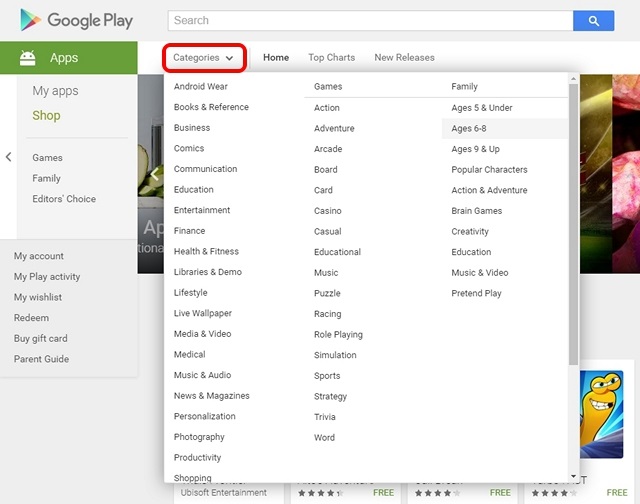Image resolution: width=640 pixels, height=504 pixels.
Task: Select Role Playing games category
Action: tap(338, 334)
